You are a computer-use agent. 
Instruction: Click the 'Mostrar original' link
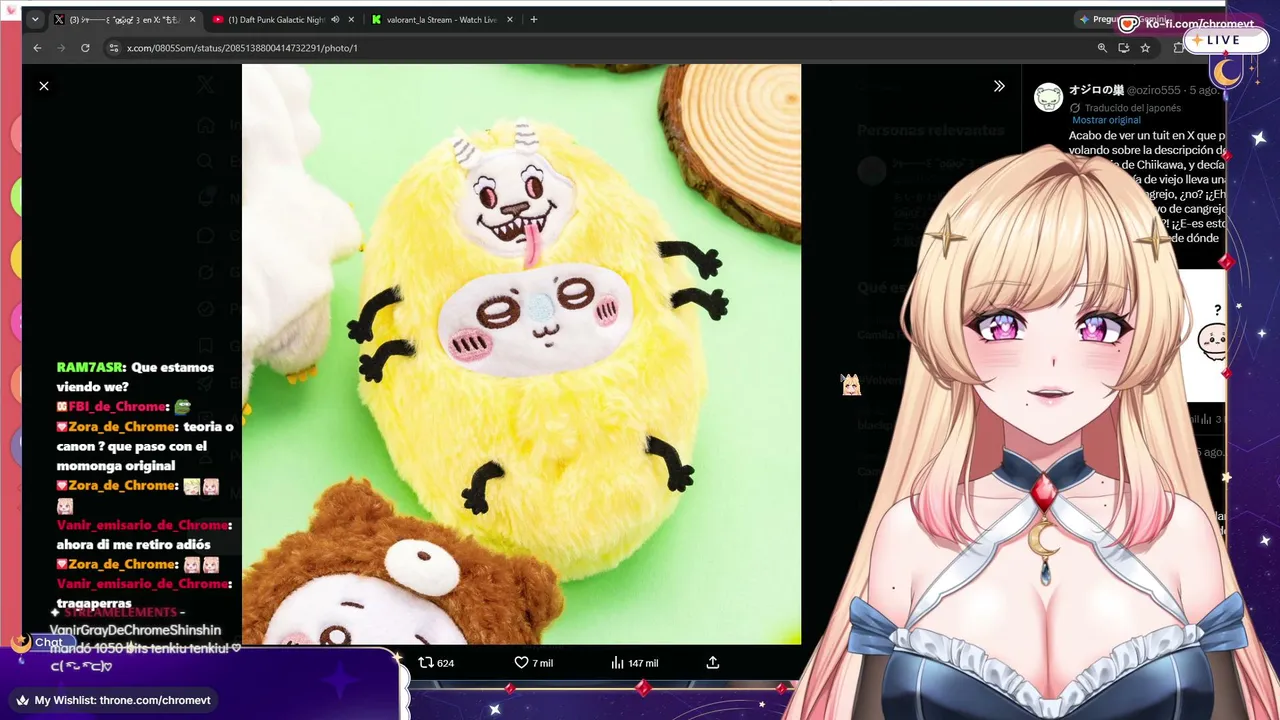1106,120
